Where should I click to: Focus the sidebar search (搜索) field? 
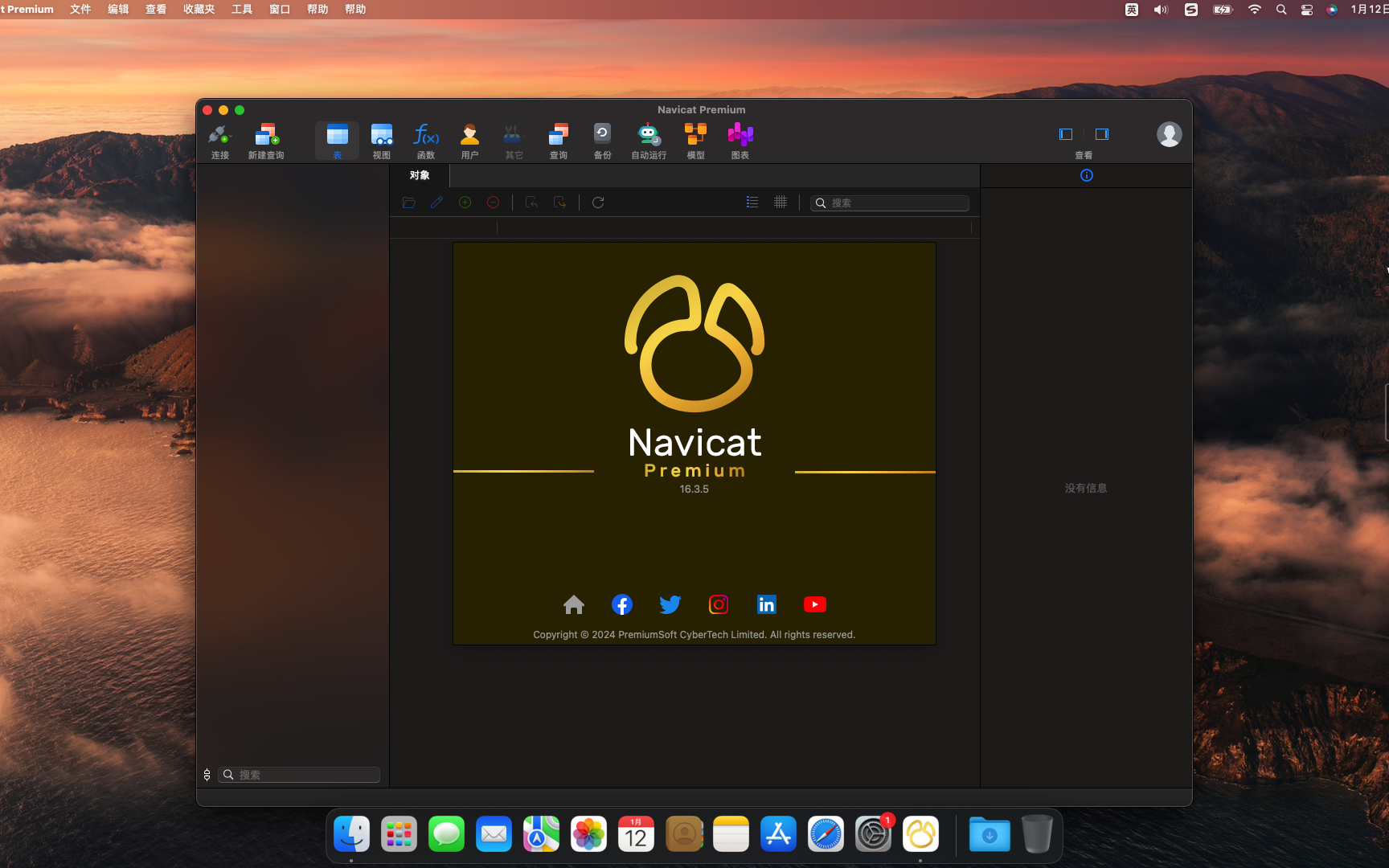[x=300, y=775]
